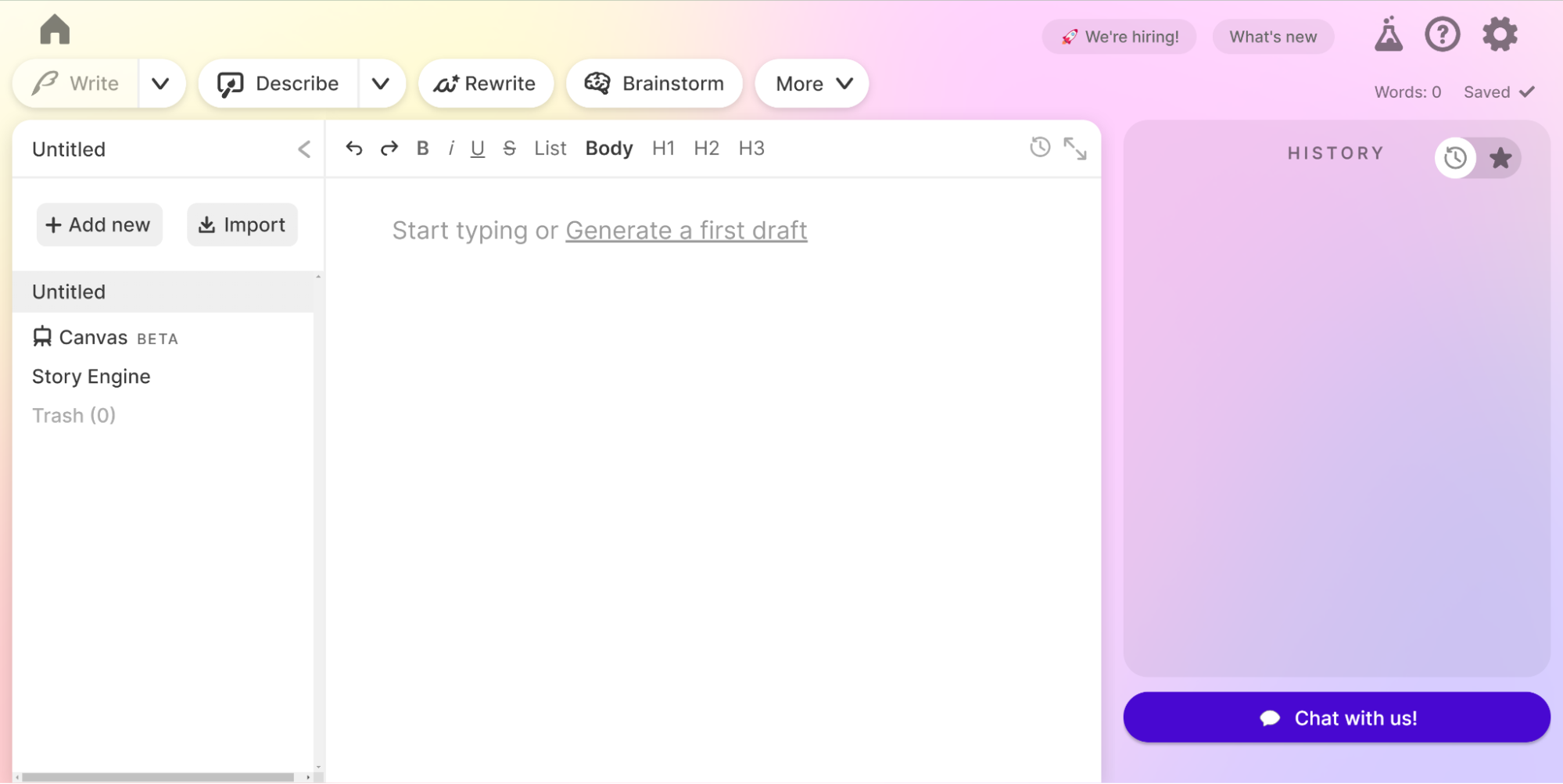Open the settings gear icon
1563x784 pixels.
point(1499,34)
